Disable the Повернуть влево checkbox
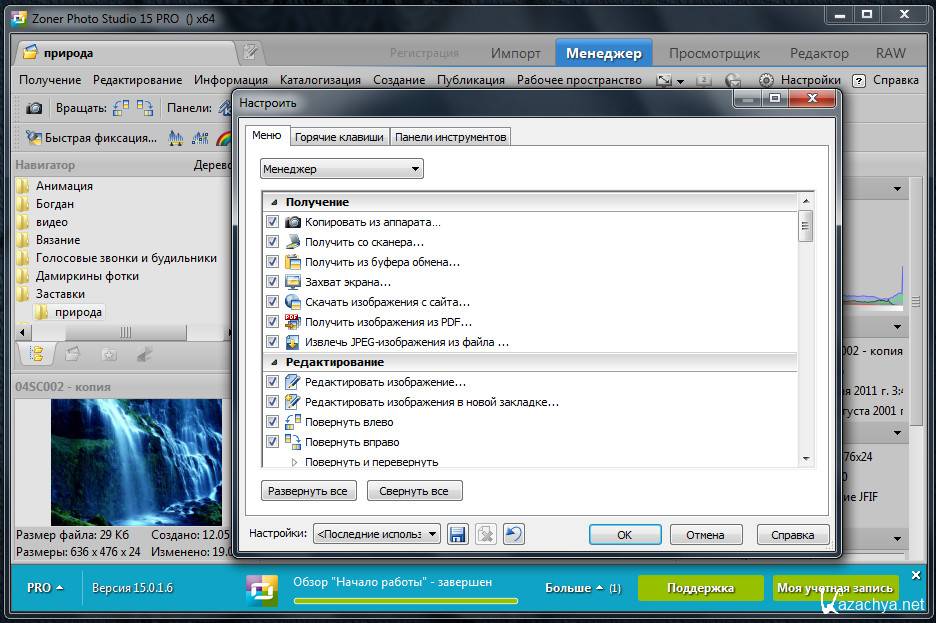 click(x=272, y=422)
